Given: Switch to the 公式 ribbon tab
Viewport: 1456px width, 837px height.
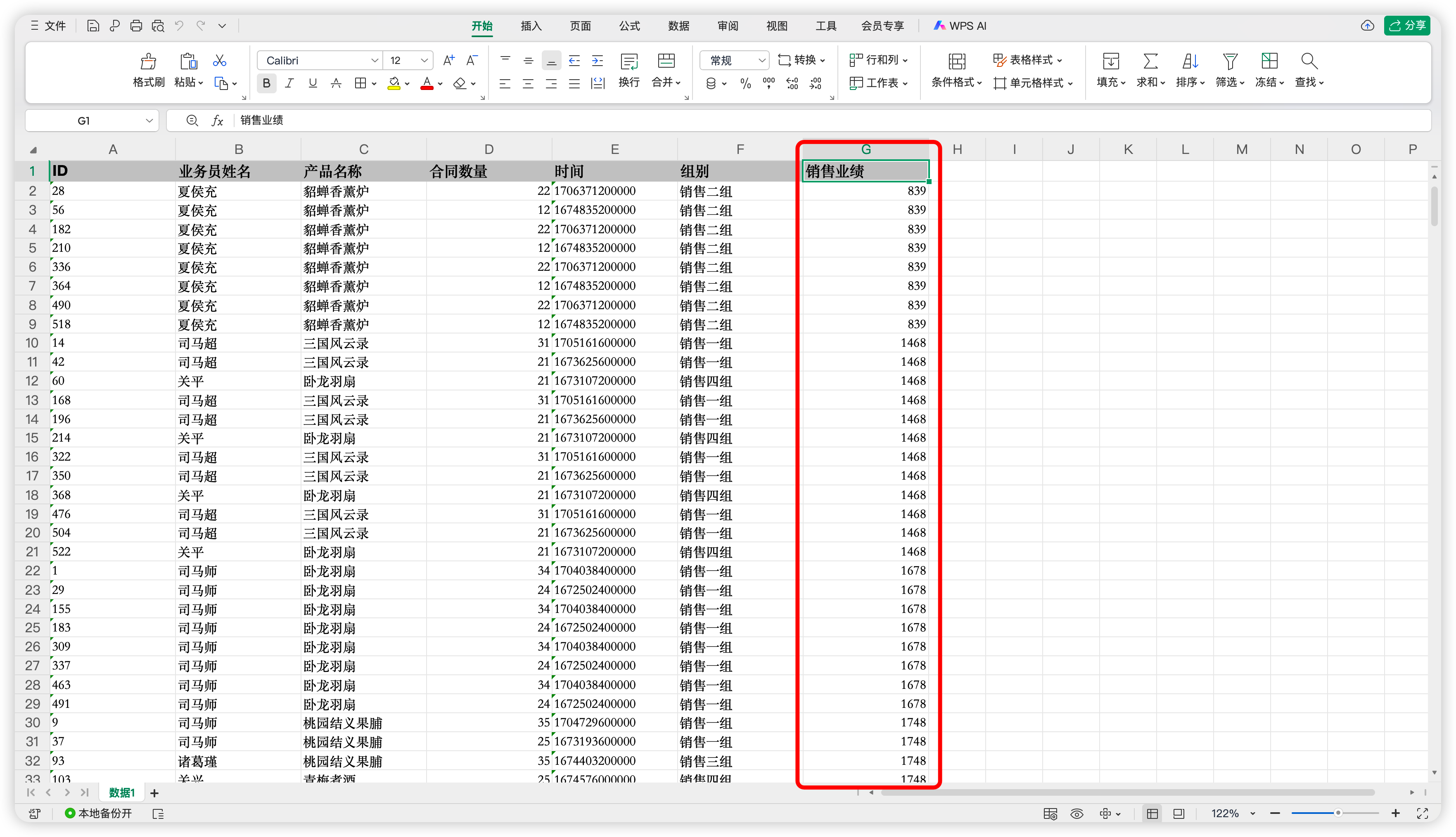Looking at the screenshot, I should click(629, 26).
